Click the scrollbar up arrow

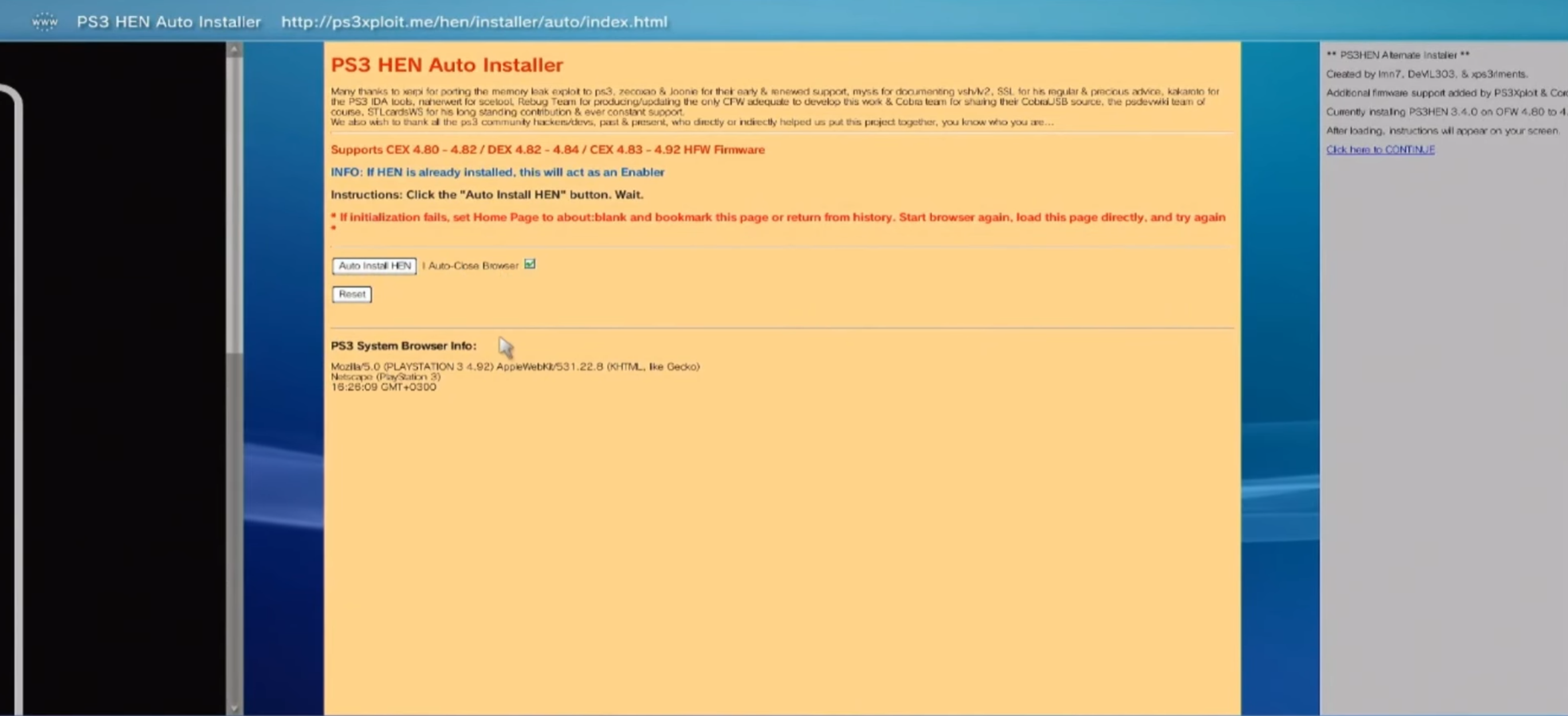(234, 50)
